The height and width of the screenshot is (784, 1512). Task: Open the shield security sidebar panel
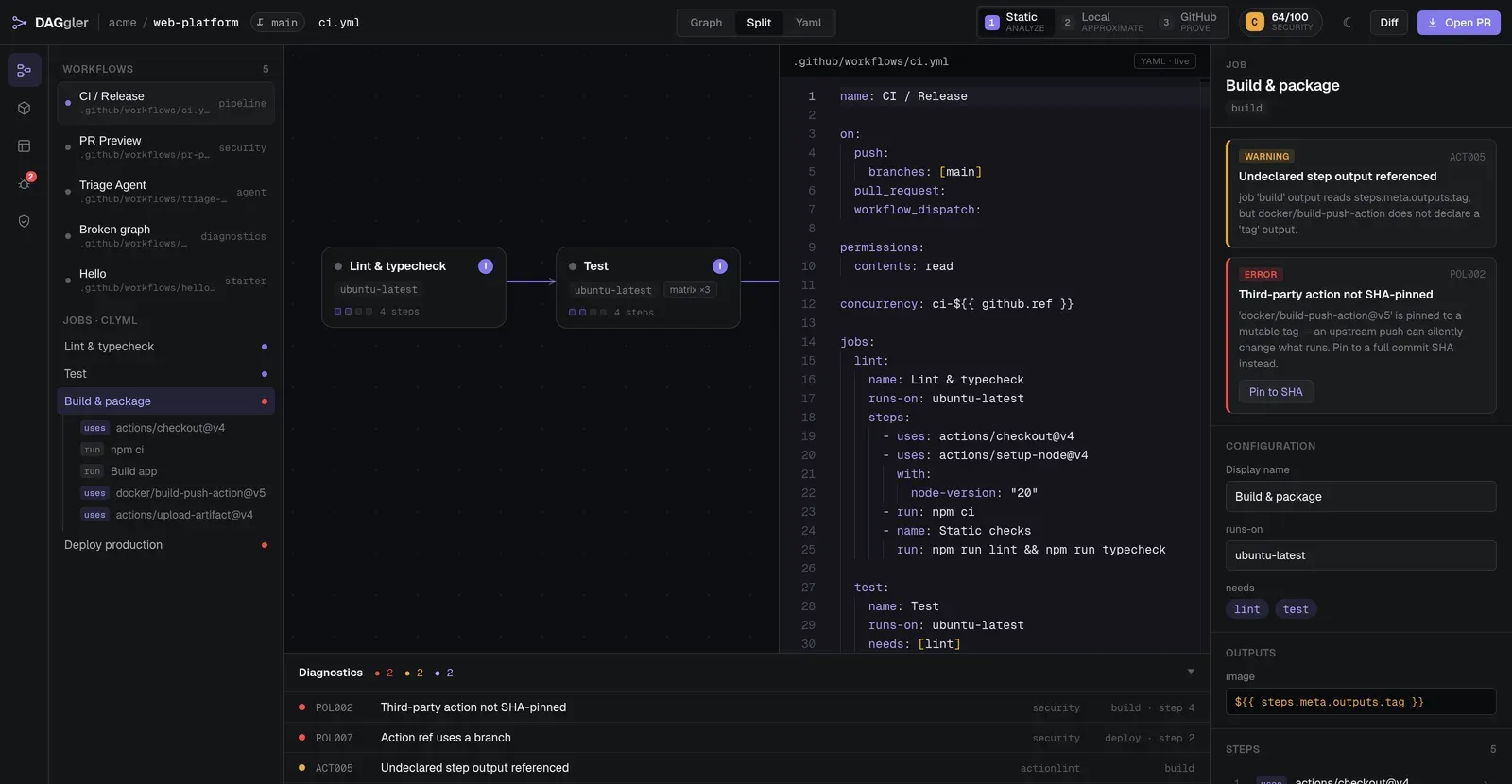tap(25, 221)
